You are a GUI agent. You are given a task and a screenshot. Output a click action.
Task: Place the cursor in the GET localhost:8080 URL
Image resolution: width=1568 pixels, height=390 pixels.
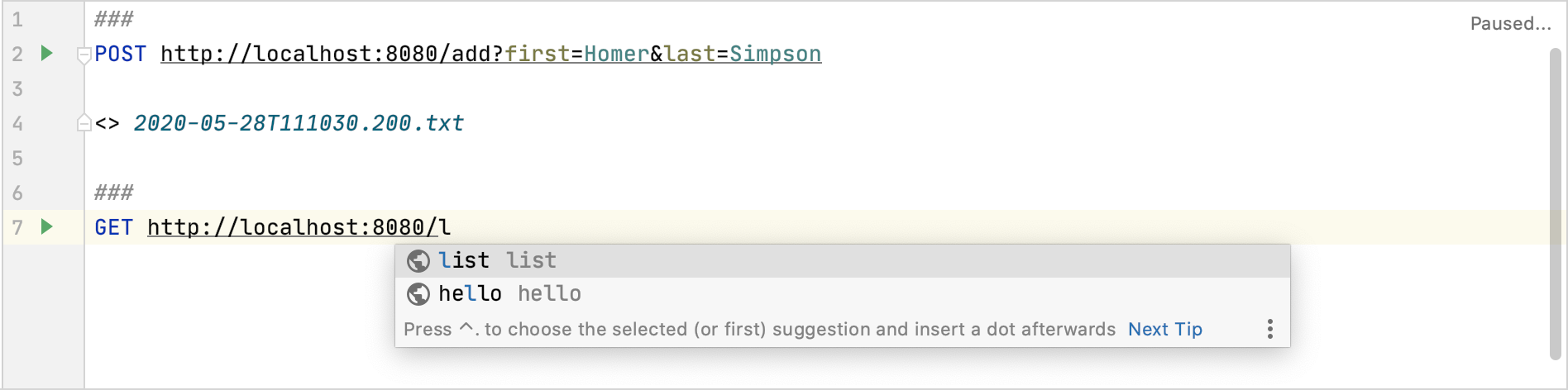coord(289,228)
